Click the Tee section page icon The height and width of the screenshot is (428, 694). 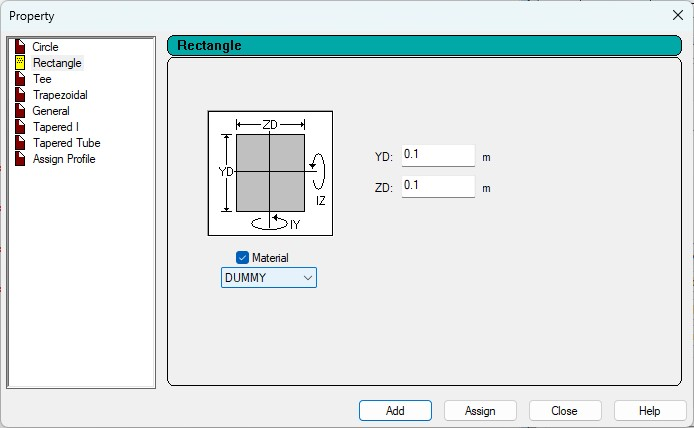click(x=20, y=79)
